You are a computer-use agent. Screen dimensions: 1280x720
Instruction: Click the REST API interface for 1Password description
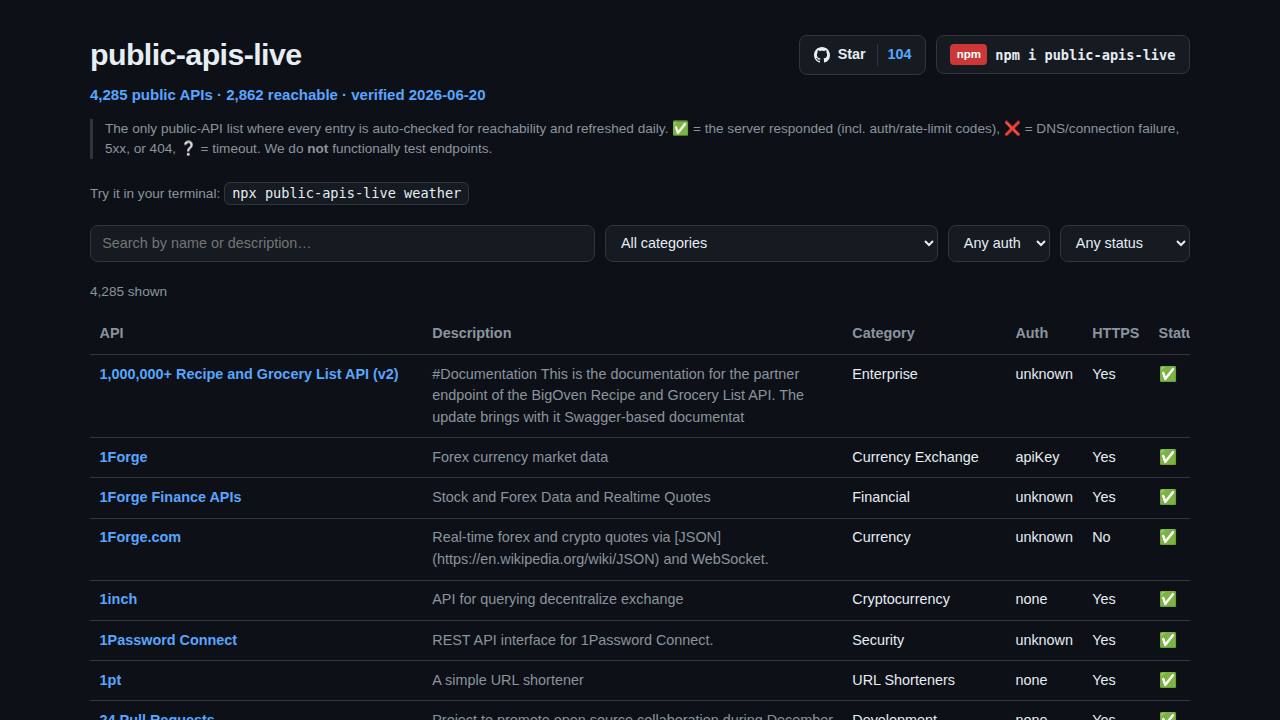(572, 640)
